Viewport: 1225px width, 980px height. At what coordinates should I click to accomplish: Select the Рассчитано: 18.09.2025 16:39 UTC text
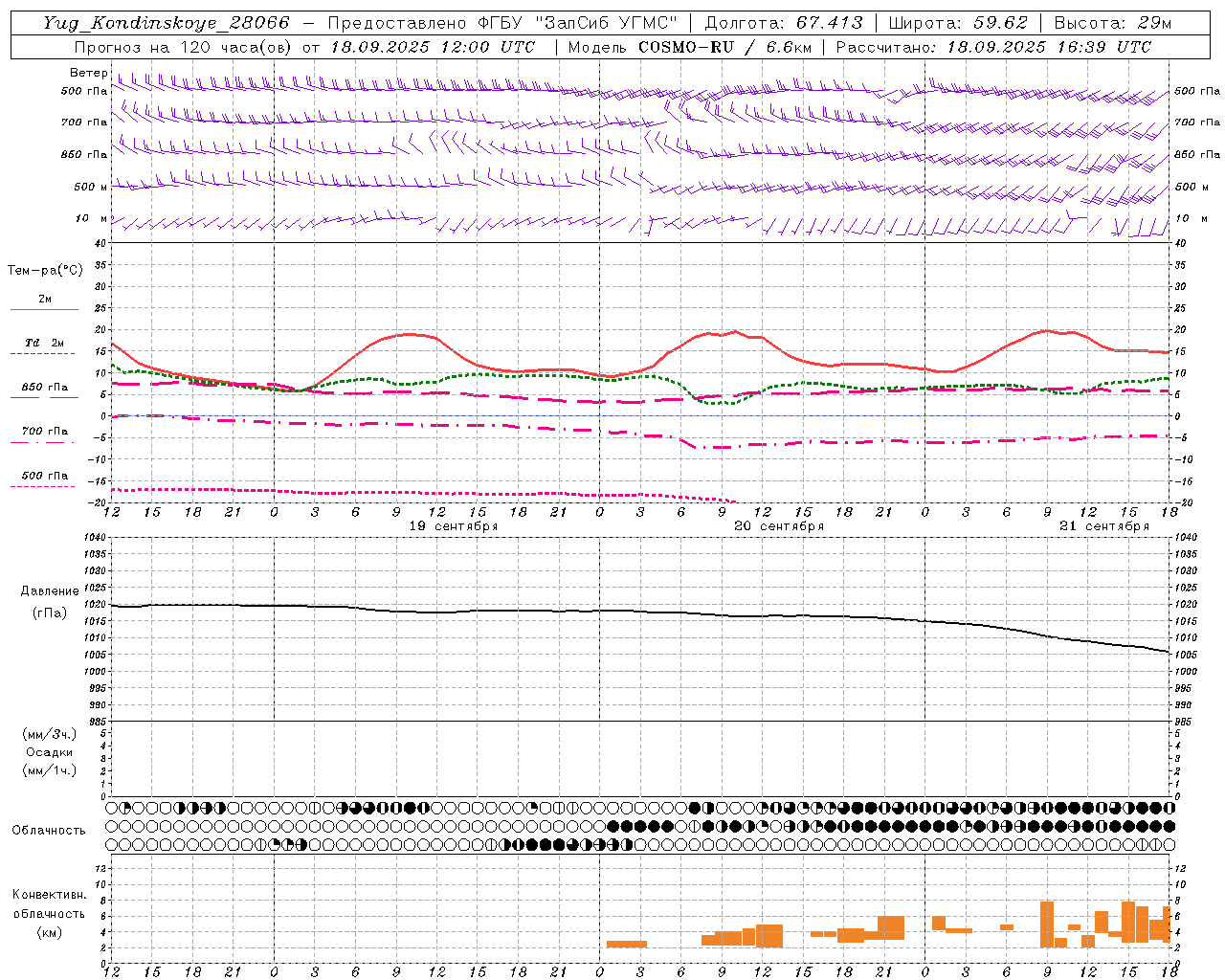[993, 47]
